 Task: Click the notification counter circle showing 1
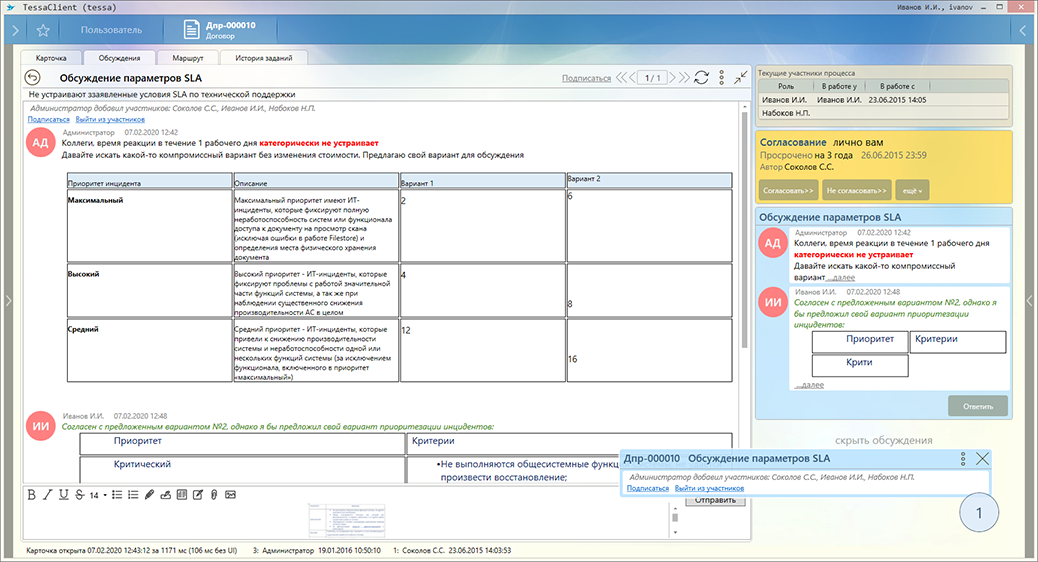tap(980, 514)
